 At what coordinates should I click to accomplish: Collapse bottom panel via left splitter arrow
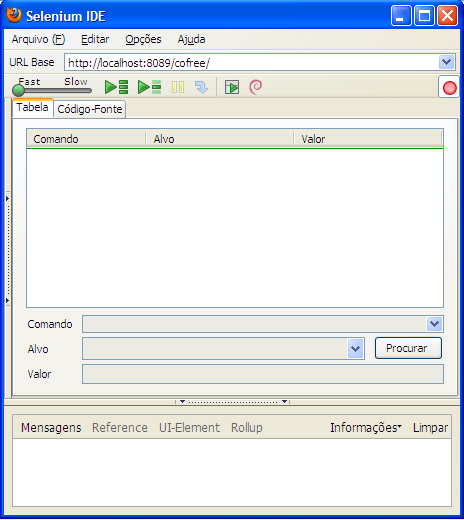[182, 401]
